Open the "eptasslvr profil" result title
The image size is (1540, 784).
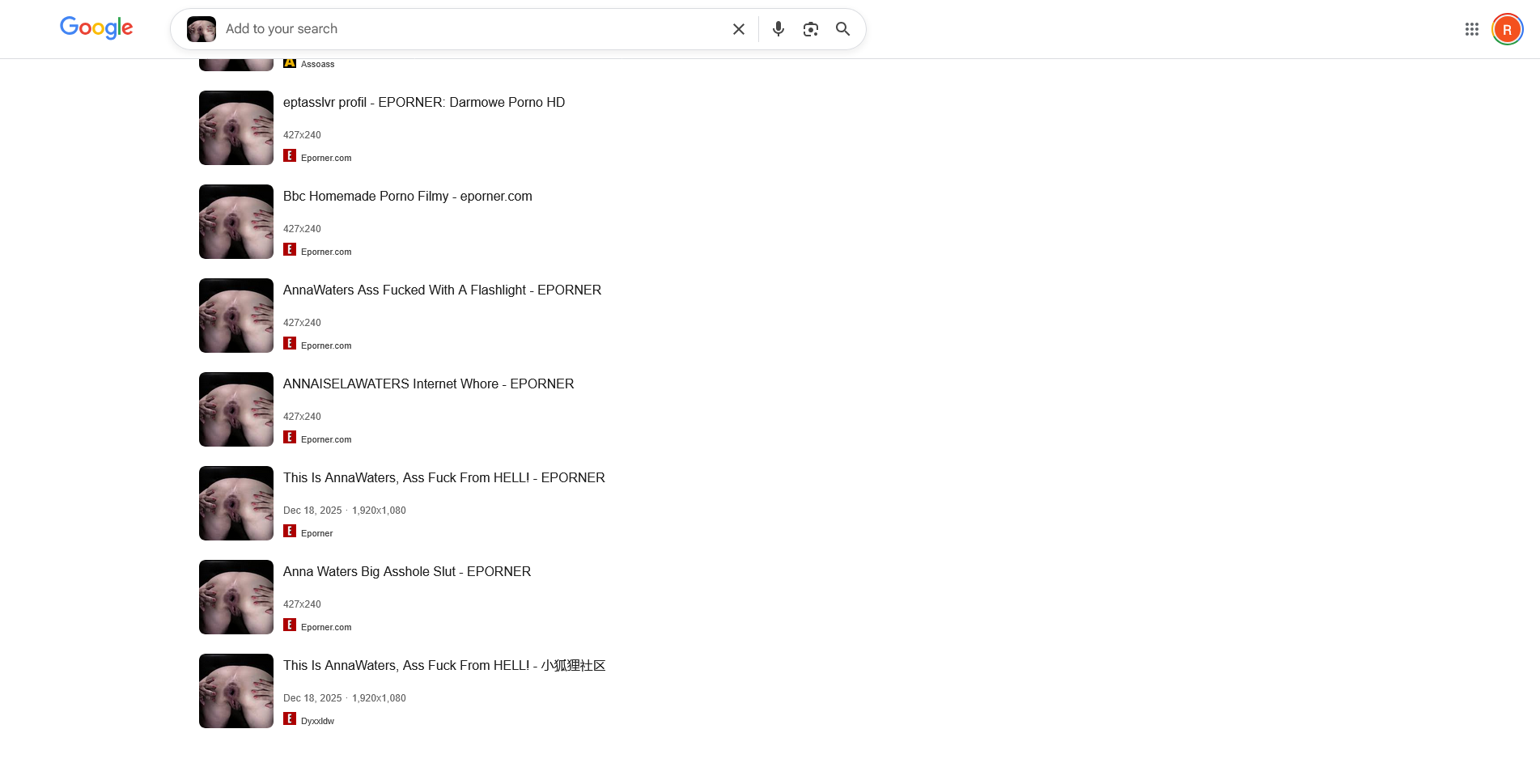423,103
